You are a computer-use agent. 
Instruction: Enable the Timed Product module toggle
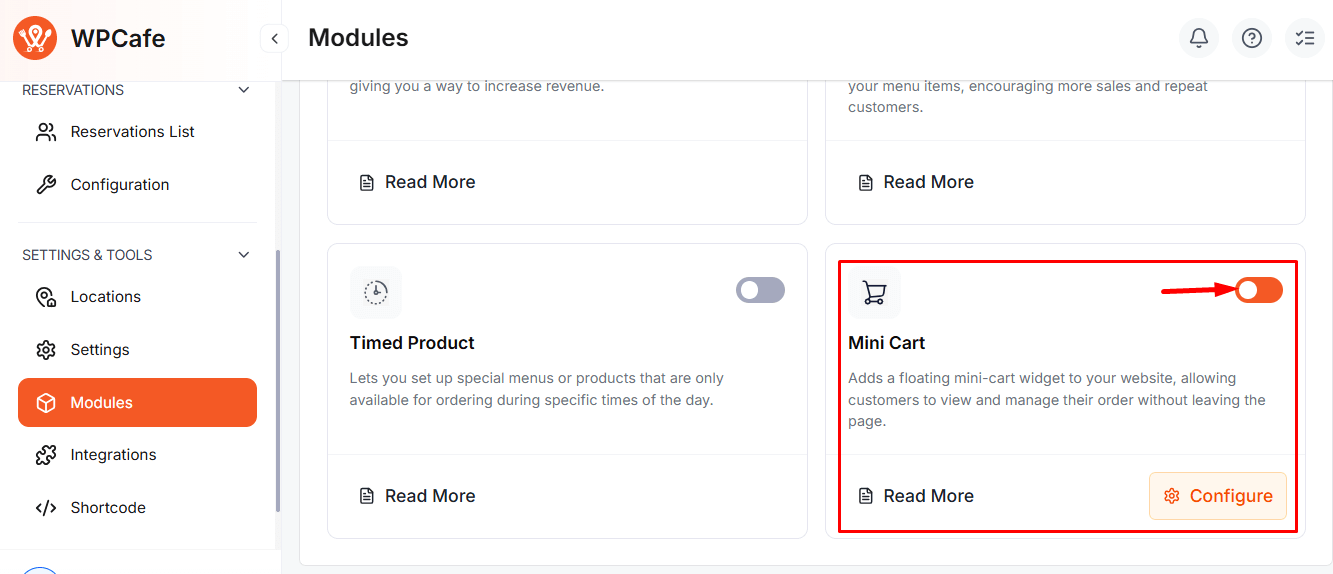pyautogui.click(x=760, y=290)
